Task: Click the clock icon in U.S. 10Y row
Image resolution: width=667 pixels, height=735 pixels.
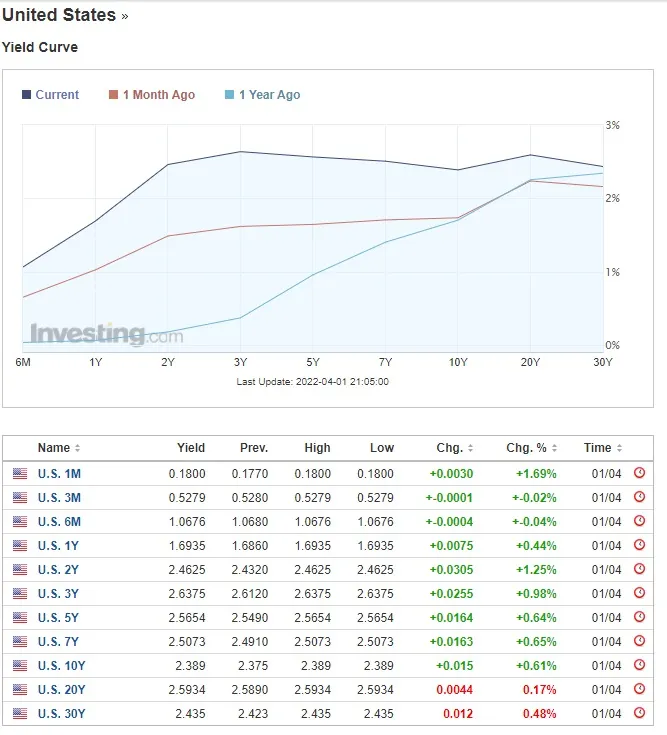Action: tap(640, 665)
